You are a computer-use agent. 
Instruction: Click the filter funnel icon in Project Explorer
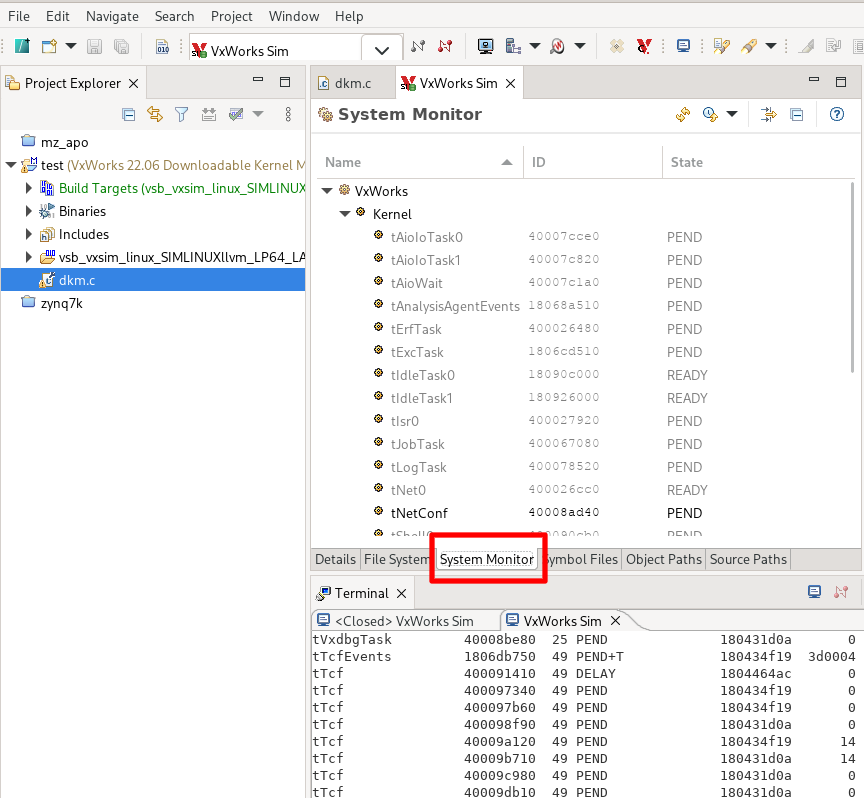pyautogui.click(x=181, y=115)
